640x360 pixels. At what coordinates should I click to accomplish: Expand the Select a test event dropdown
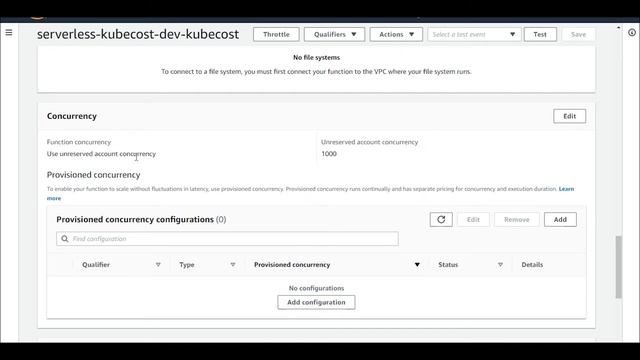tap(474, 34)
